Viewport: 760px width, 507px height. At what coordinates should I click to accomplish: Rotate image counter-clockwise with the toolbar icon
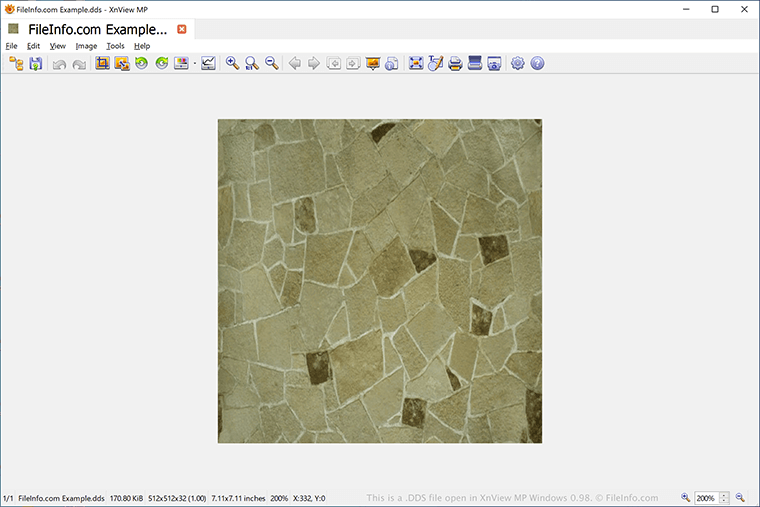click(142, 63)
